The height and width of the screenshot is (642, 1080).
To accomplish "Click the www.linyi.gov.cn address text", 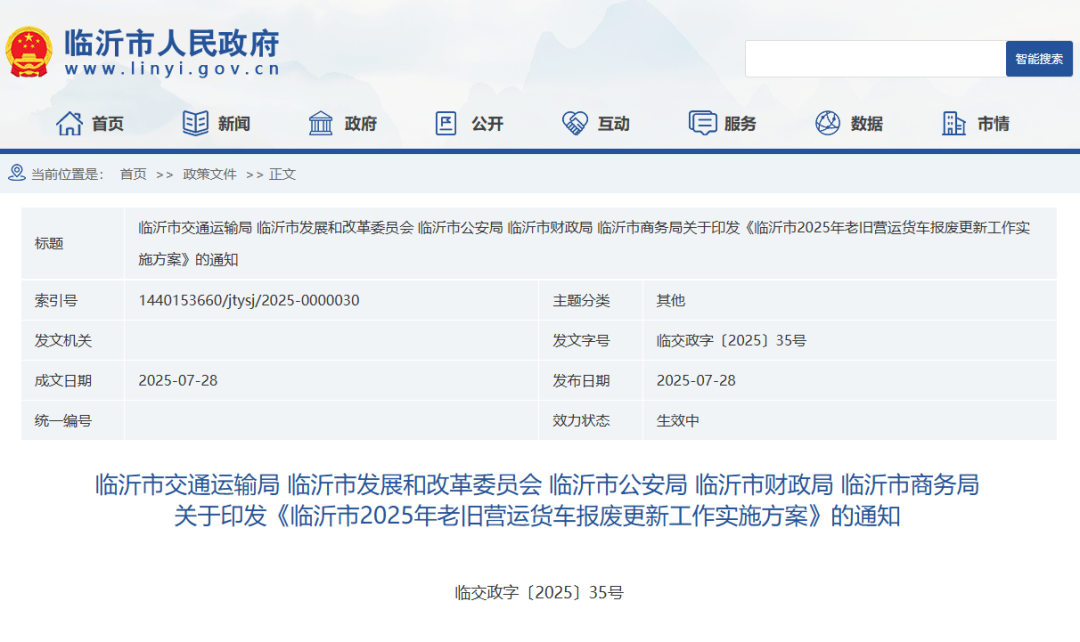I will coord(172,69).
